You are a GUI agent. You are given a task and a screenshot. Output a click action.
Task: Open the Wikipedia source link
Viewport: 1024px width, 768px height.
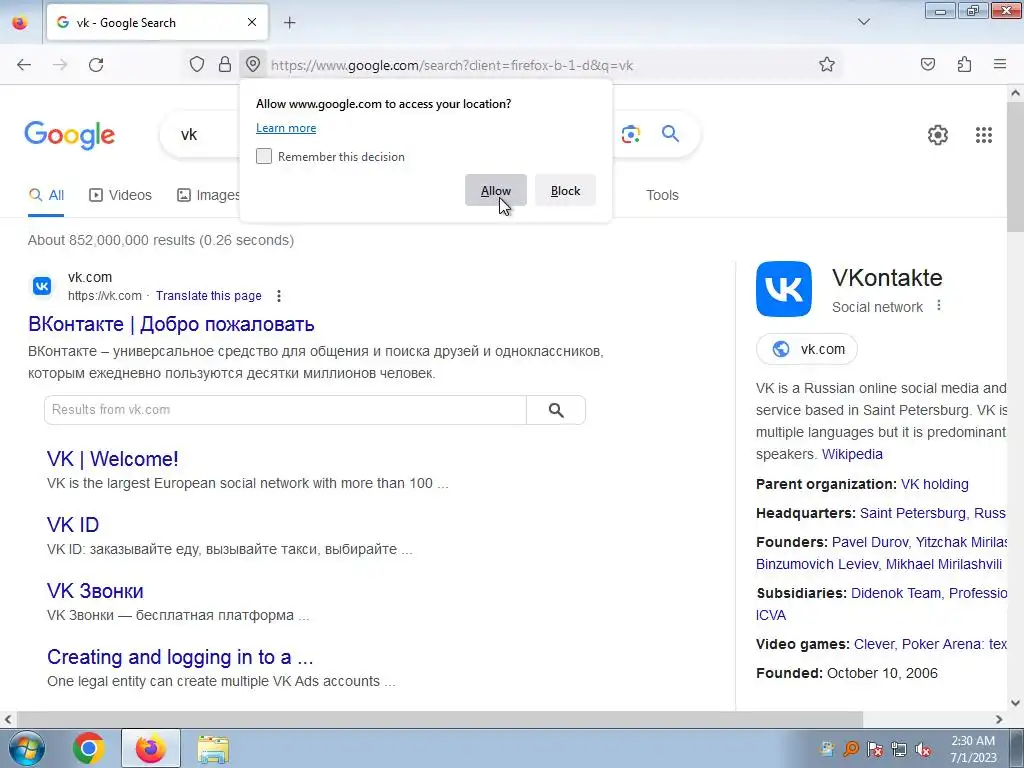tap(852, 454)
